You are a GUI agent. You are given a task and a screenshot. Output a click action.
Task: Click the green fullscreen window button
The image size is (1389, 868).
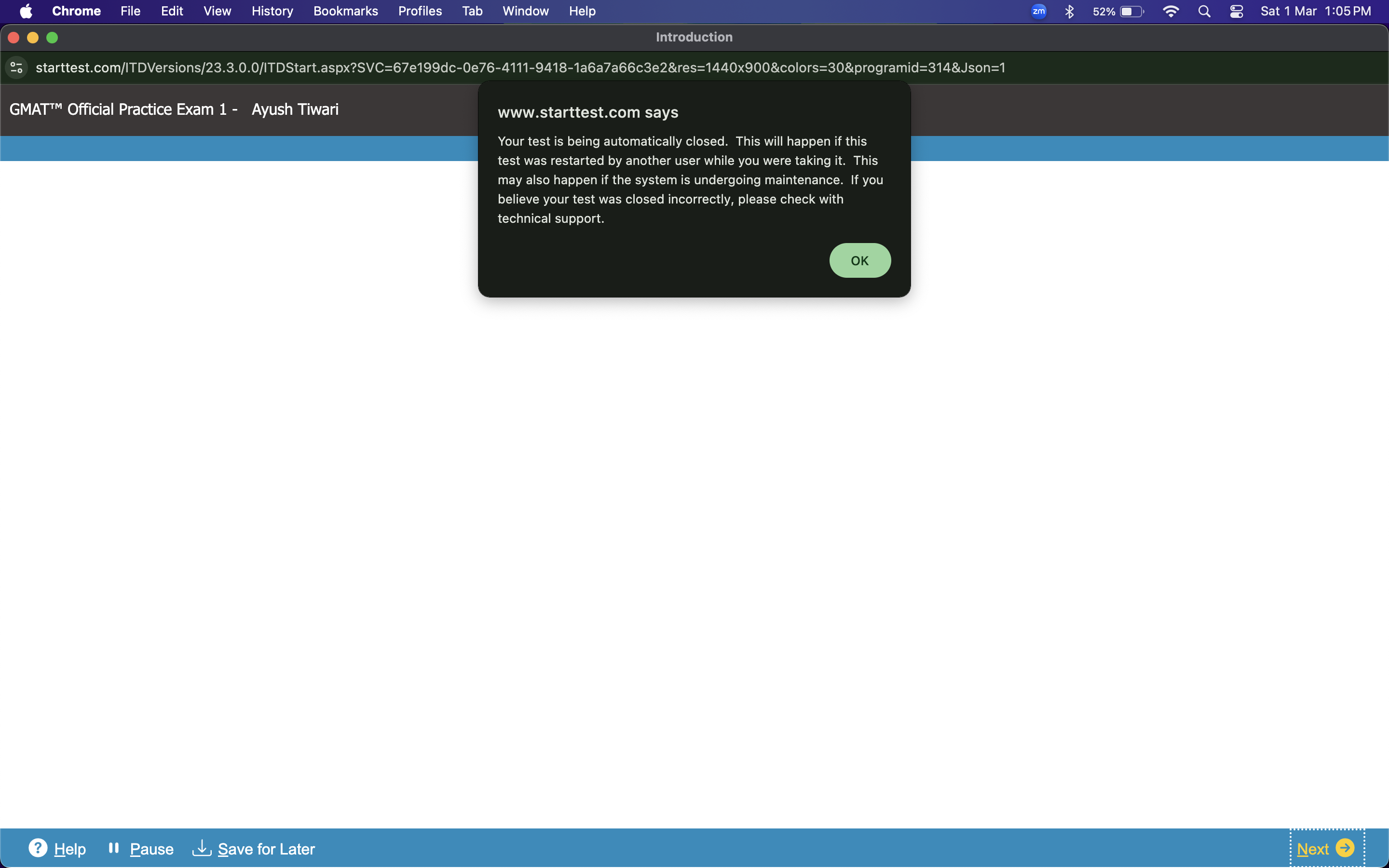point(52,37)
